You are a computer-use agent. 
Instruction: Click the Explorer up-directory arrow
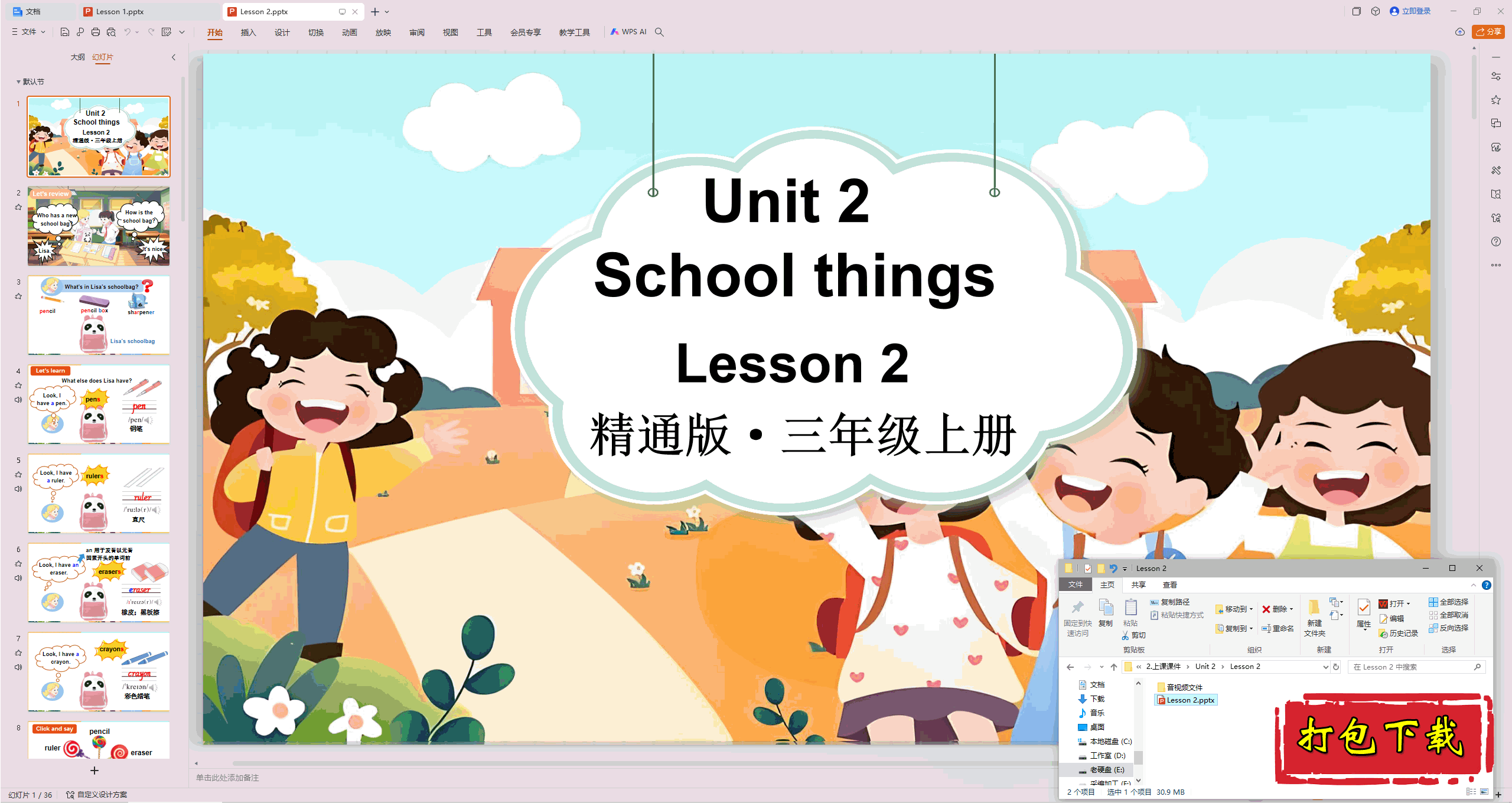[x=1114, y=667]
